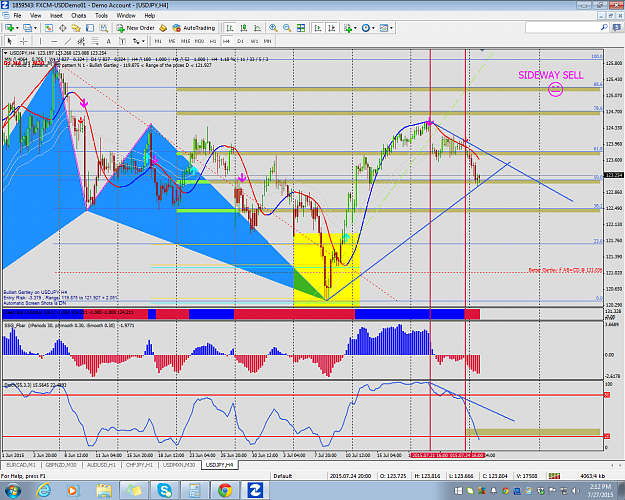Toggle the Navigator favorites icon

(x=76, y=28)
